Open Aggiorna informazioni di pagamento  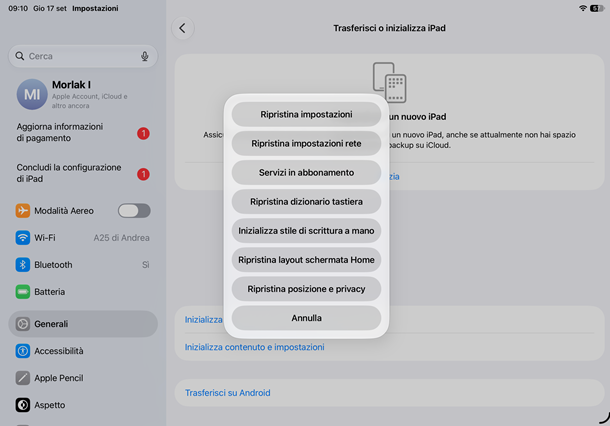[x=83, y=133]
